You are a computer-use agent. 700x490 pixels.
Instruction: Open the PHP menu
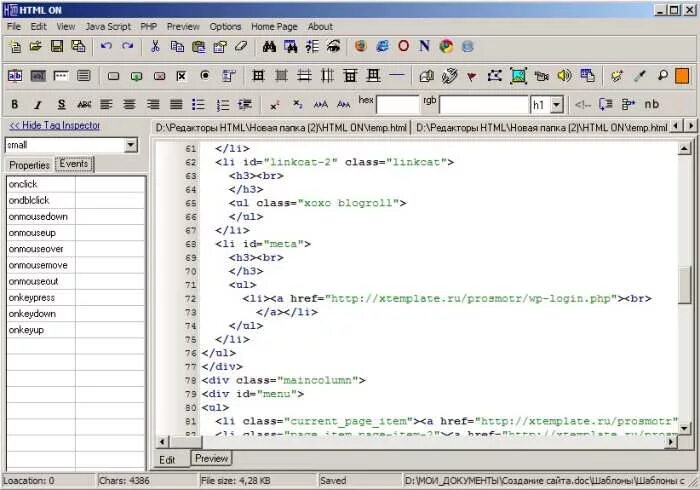(x=149, y=26)
